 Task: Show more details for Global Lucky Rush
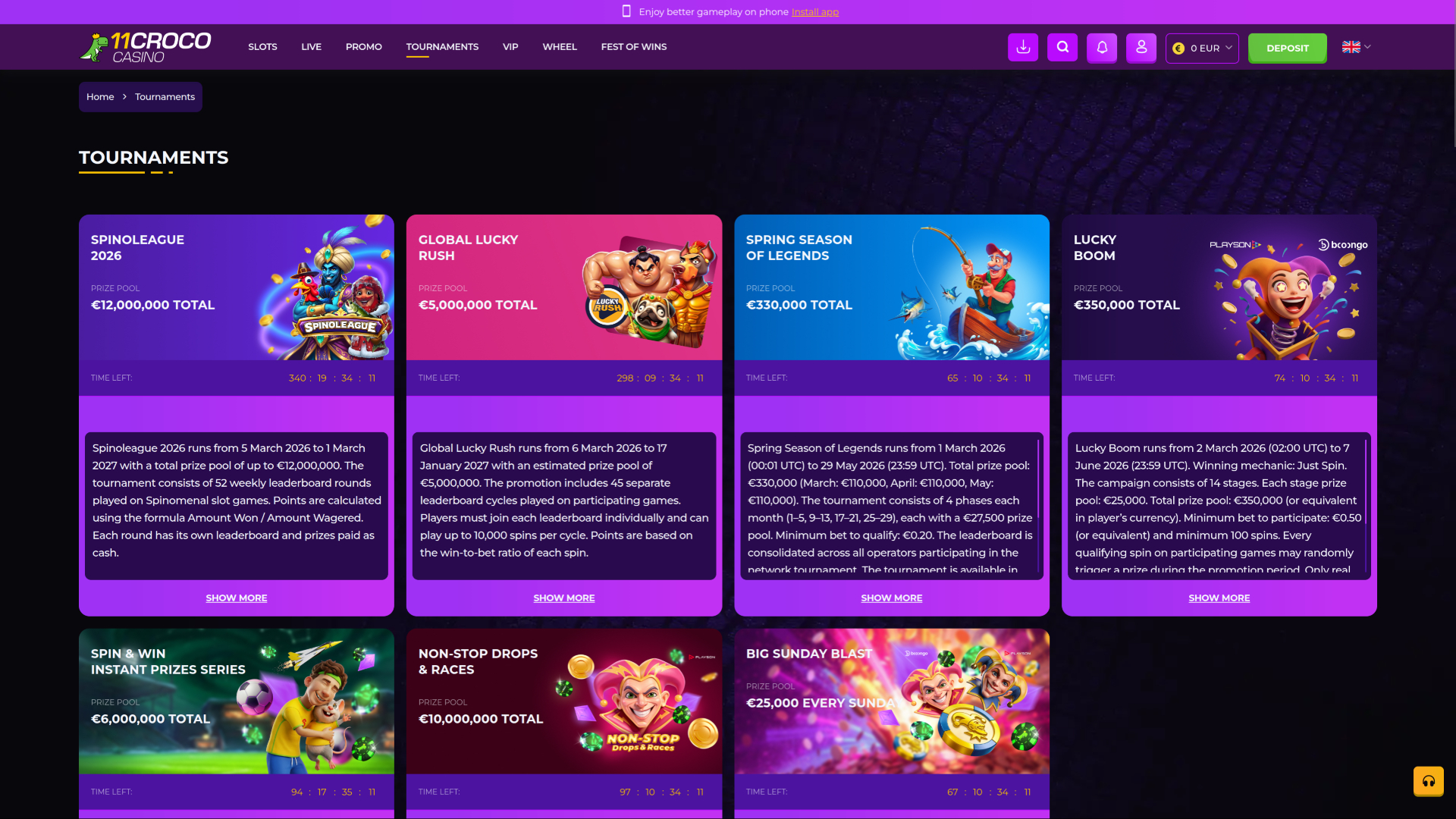(x=563, y=598)
